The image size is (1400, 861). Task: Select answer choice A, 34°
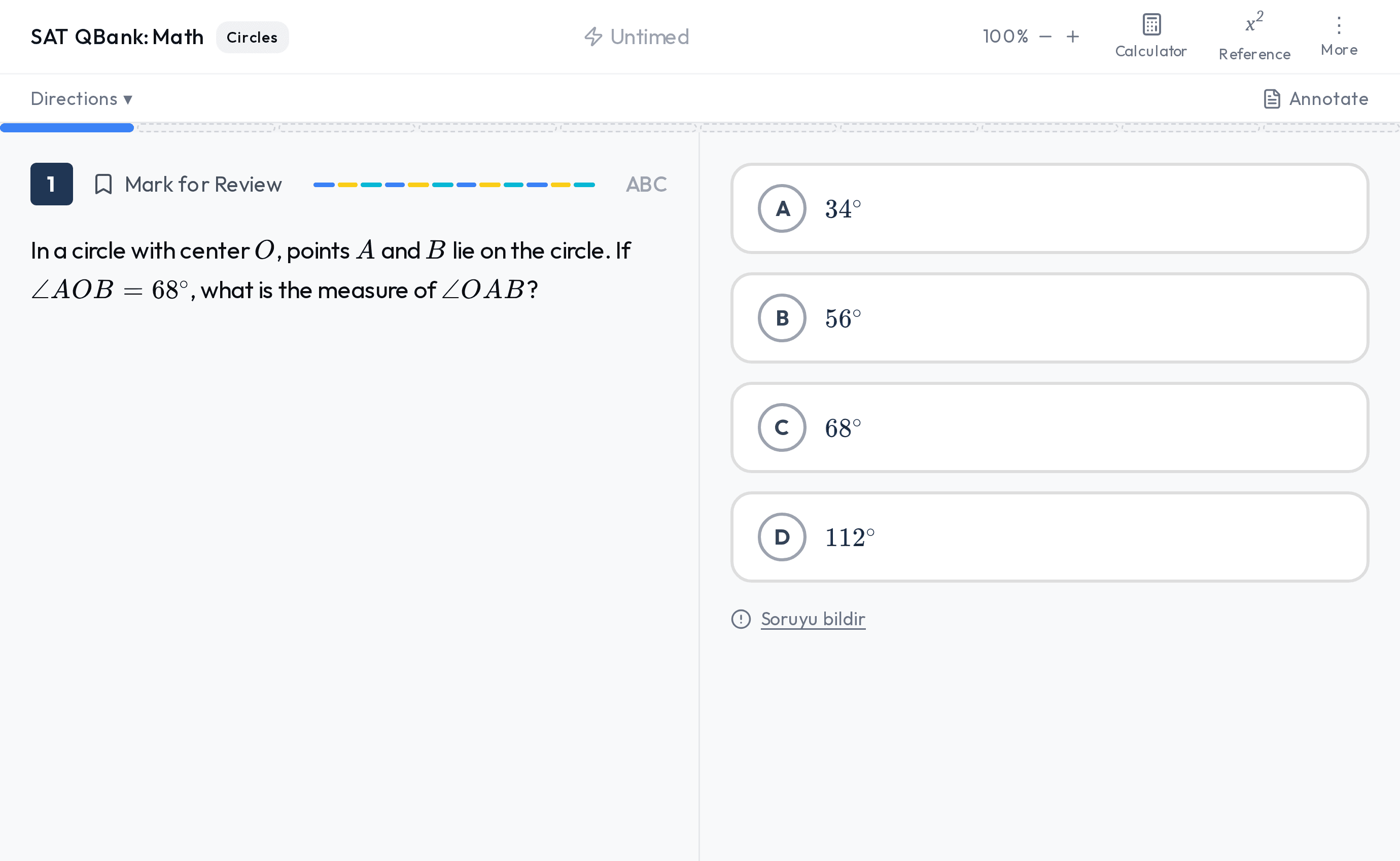pos(1049,208)
